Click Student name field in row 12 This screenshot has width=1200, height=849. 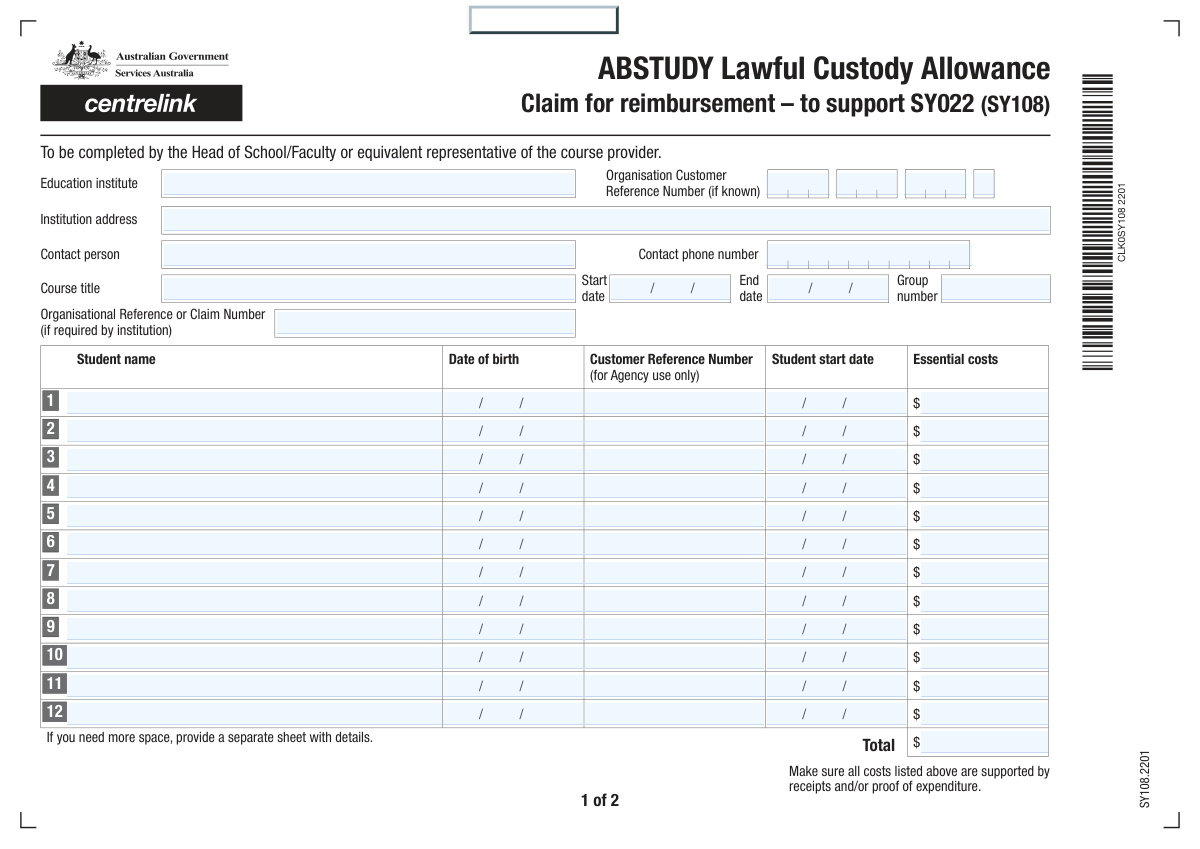(254, 713)
